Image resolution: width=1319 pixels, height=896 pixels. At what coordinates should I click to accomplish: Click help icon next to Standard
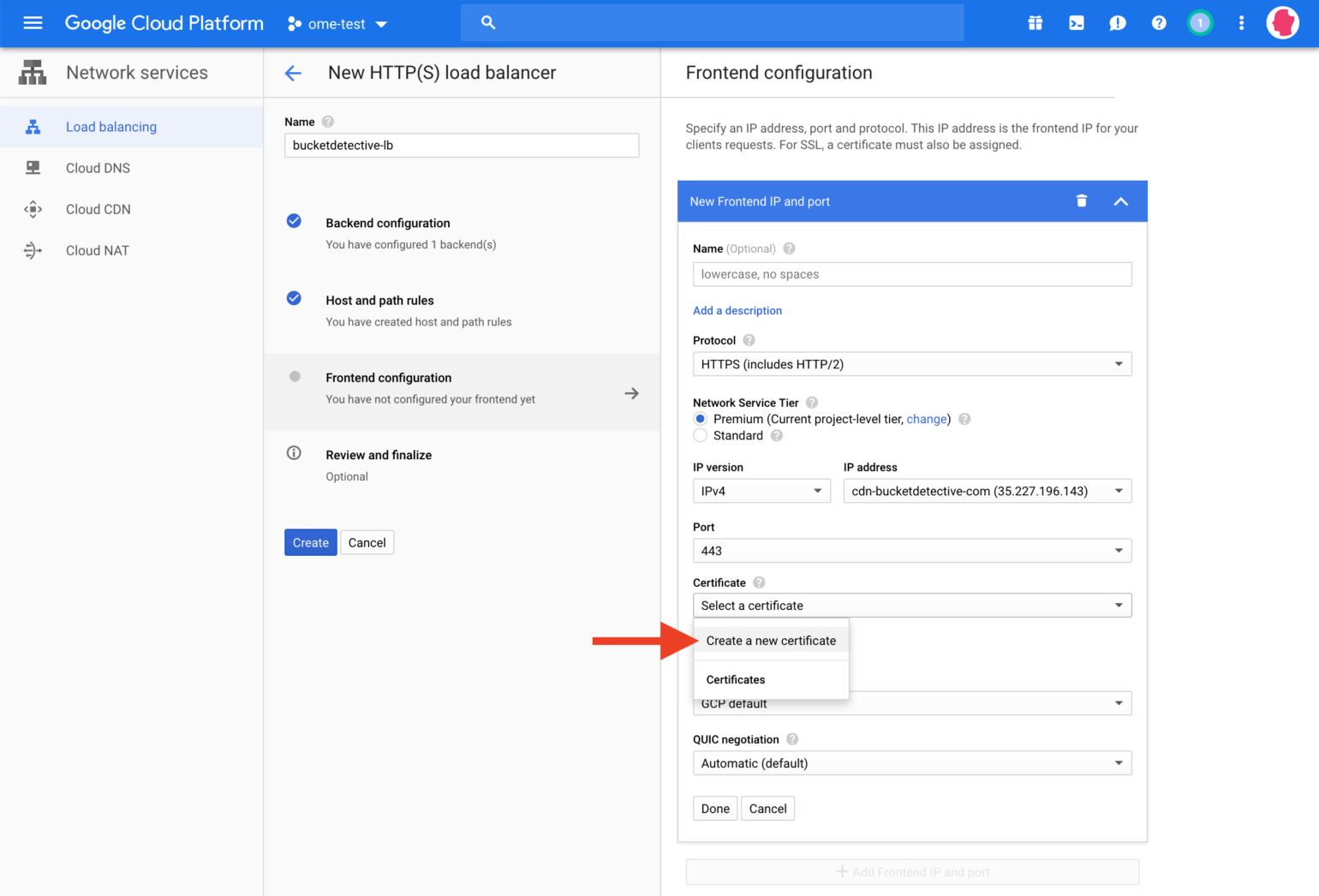(776, 435)
